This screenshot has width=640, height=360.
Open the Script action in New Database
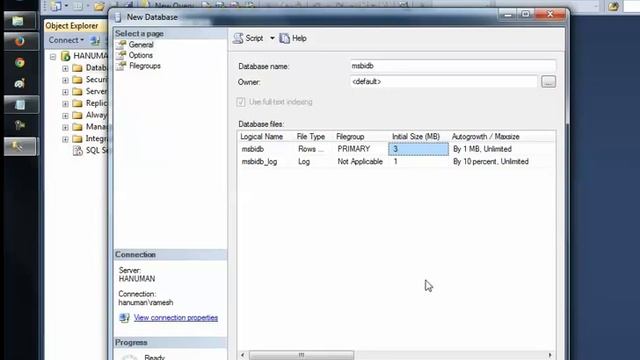click(x=248, y=38)
